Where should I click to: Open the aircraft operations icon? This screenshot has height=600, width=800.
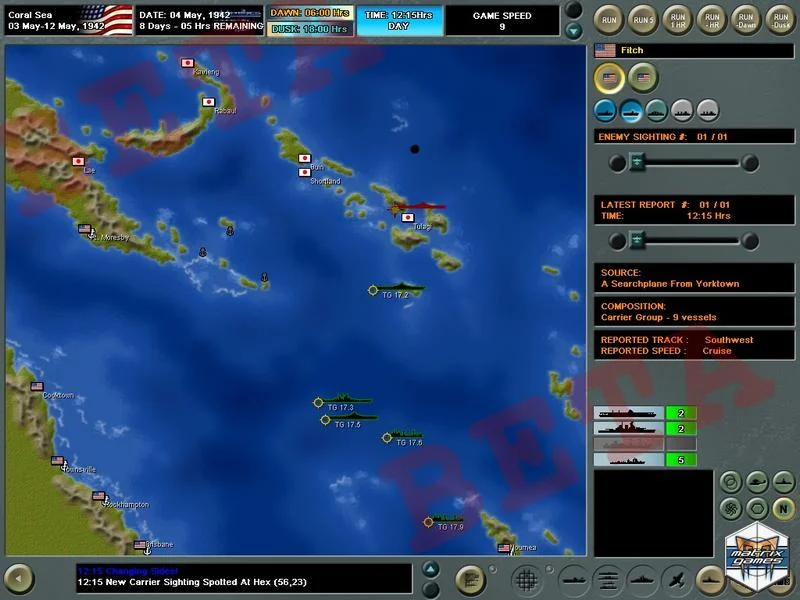pyautogui.click(x=676, y=578)
